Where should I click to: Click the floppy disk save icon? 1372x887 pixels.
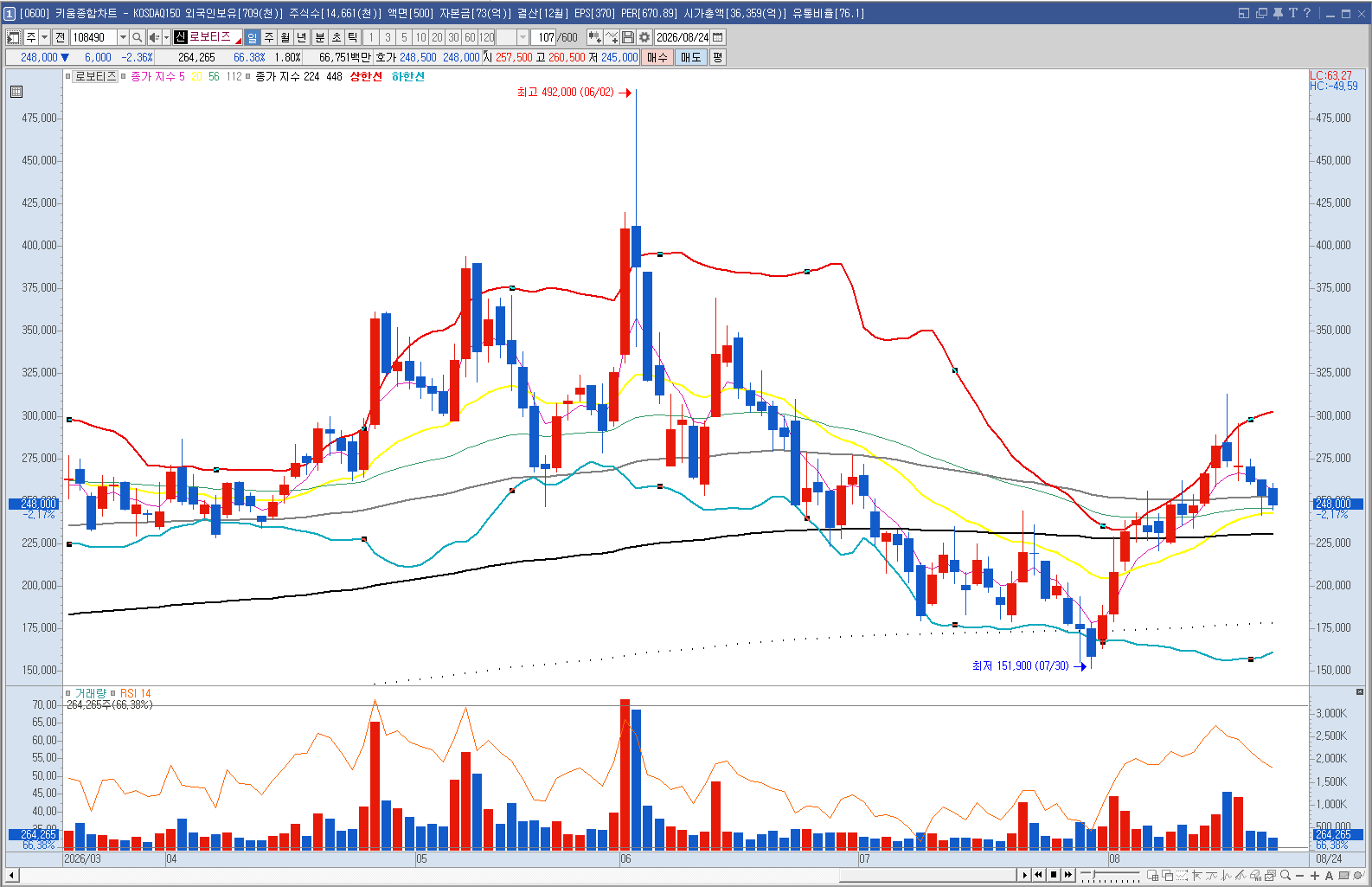coord(628,37)
